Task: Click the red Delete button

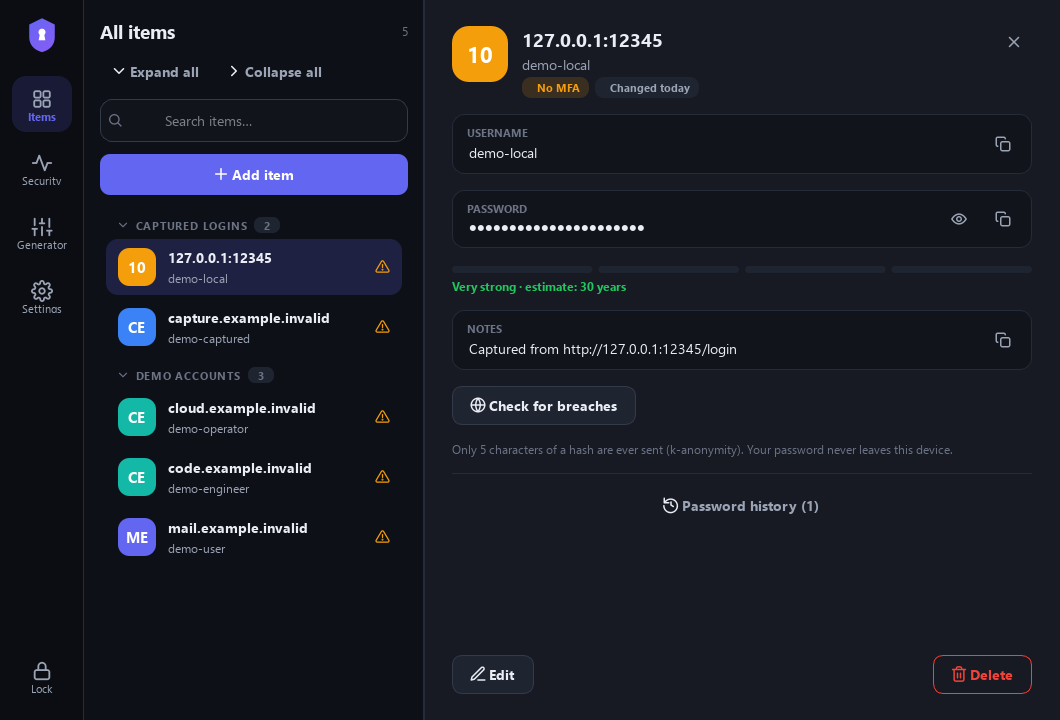Action: click(x=982, y=675)
